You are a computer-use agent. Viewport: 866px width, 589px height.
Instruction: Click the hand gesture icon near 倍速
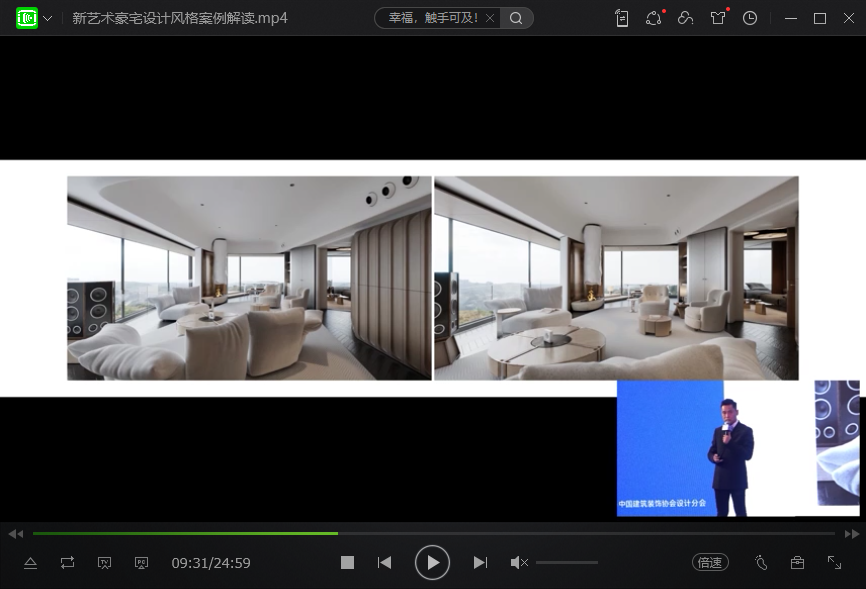click(761, 562)
